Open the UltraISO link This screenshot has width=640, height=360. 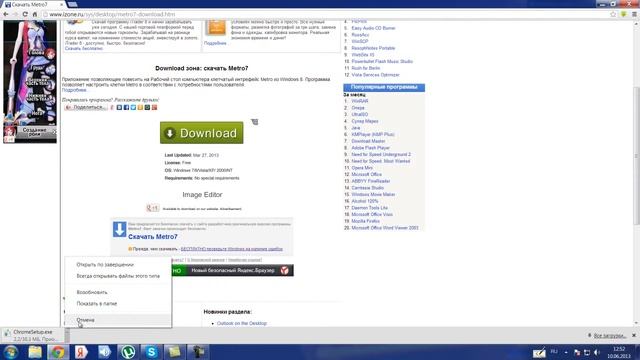tap(360, 114)
